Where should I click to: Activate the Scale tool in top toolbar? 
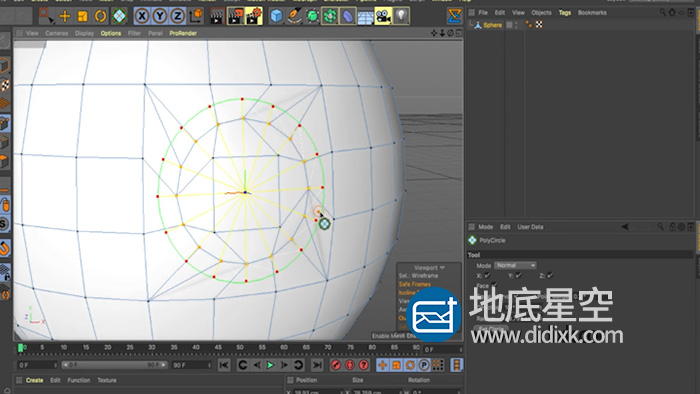point(83,17)
